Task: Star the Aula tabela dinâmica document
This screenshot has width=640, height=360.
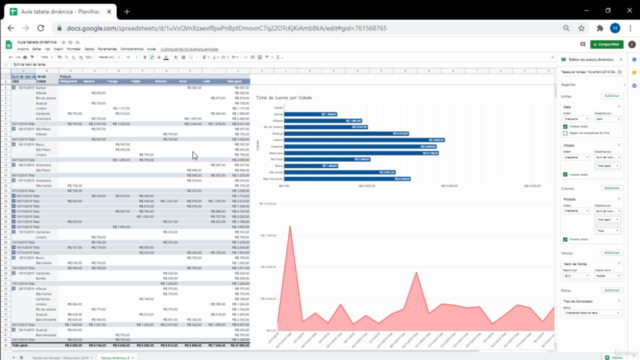Action: [x=63, y=42]
